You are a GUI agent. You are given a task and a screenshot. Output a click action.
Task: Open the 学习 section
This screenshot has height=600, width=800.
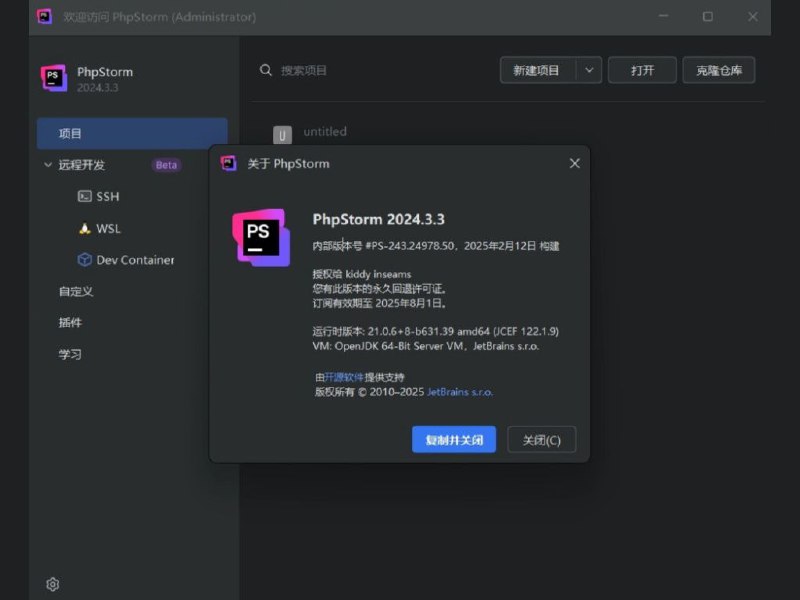(x=70, y=354)
